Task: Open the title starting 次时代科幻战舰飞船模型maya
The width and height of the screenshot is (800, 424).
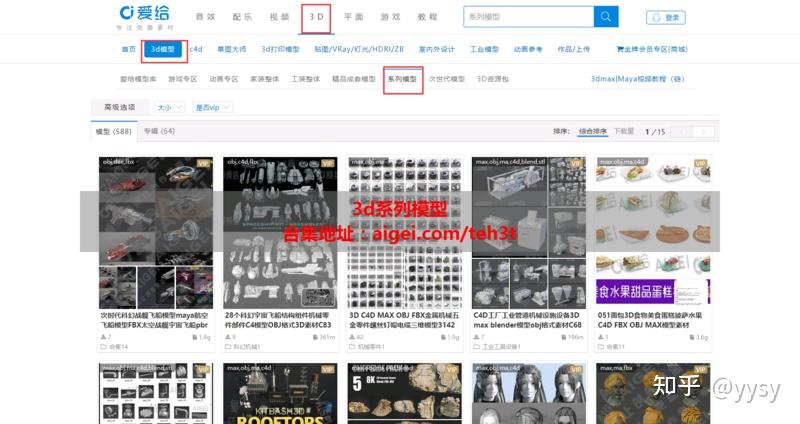Action: click(x=155, y=320)
